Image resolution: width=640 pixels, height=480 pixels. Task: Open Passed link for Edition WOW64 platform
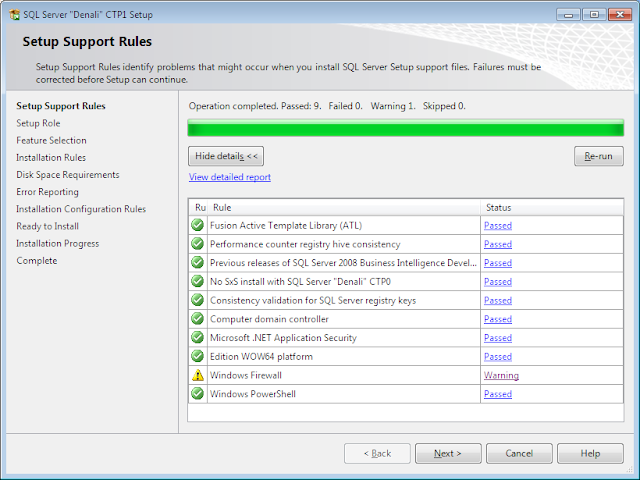coord(498,357)
